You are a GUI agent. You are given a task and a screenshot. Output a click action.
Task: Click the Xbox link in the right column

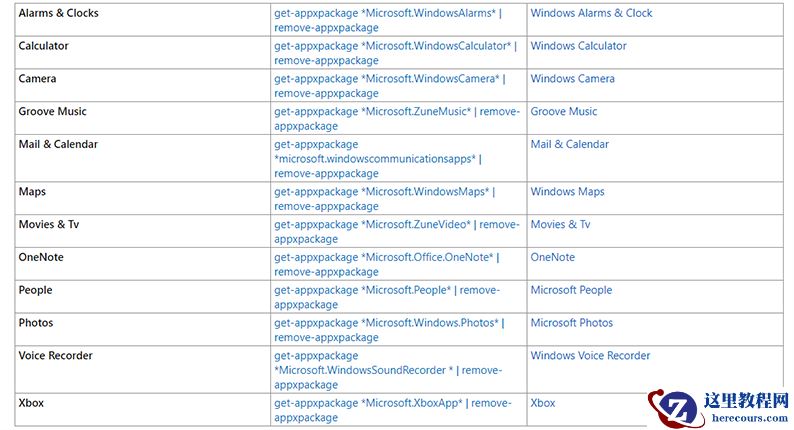542,403
